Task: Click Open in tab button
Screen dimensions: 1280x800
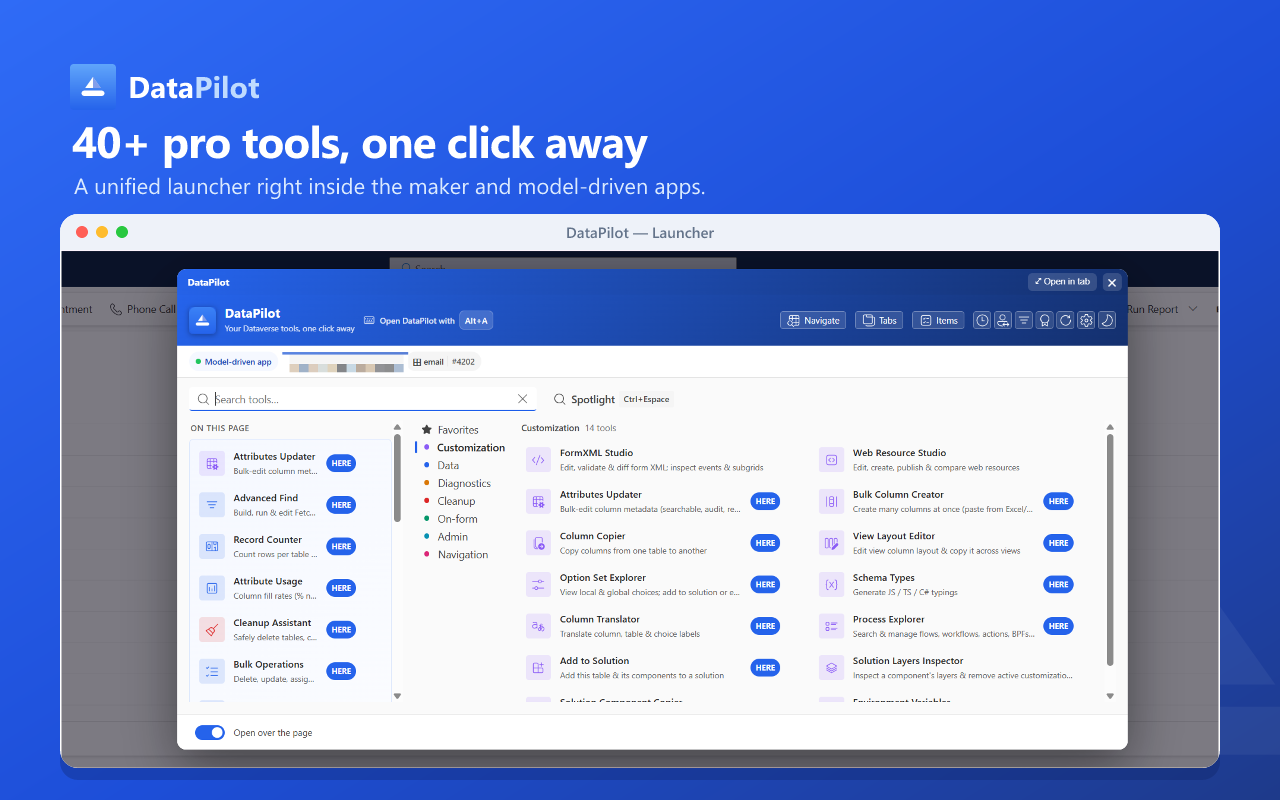Action: (x=1062, y=282)
